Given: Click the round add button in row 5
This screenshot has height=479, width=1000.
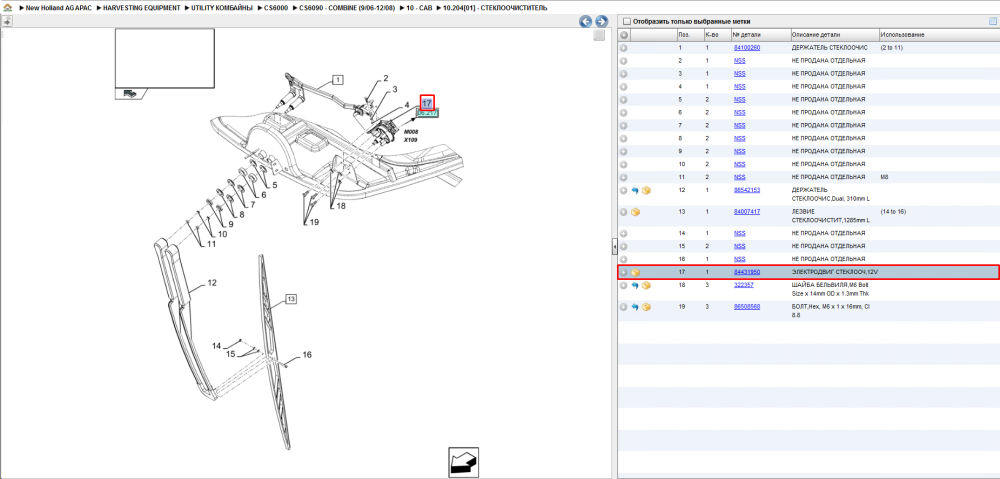Looking at the screenshot, I should click(x=624, y=99).
